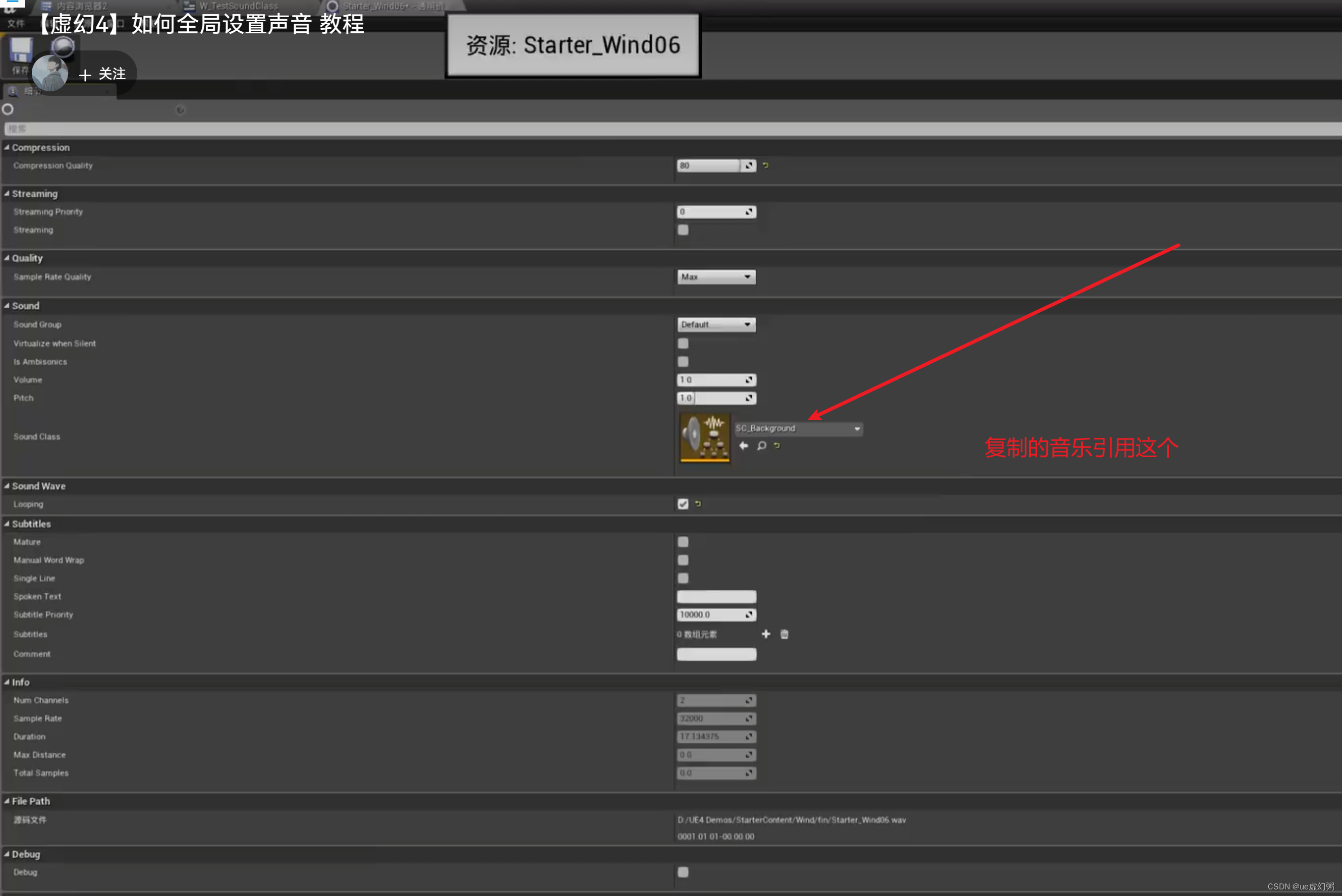
Task: Reset Looping value yellow arrow
Action: pyautogui.click(x=698, y=503)
